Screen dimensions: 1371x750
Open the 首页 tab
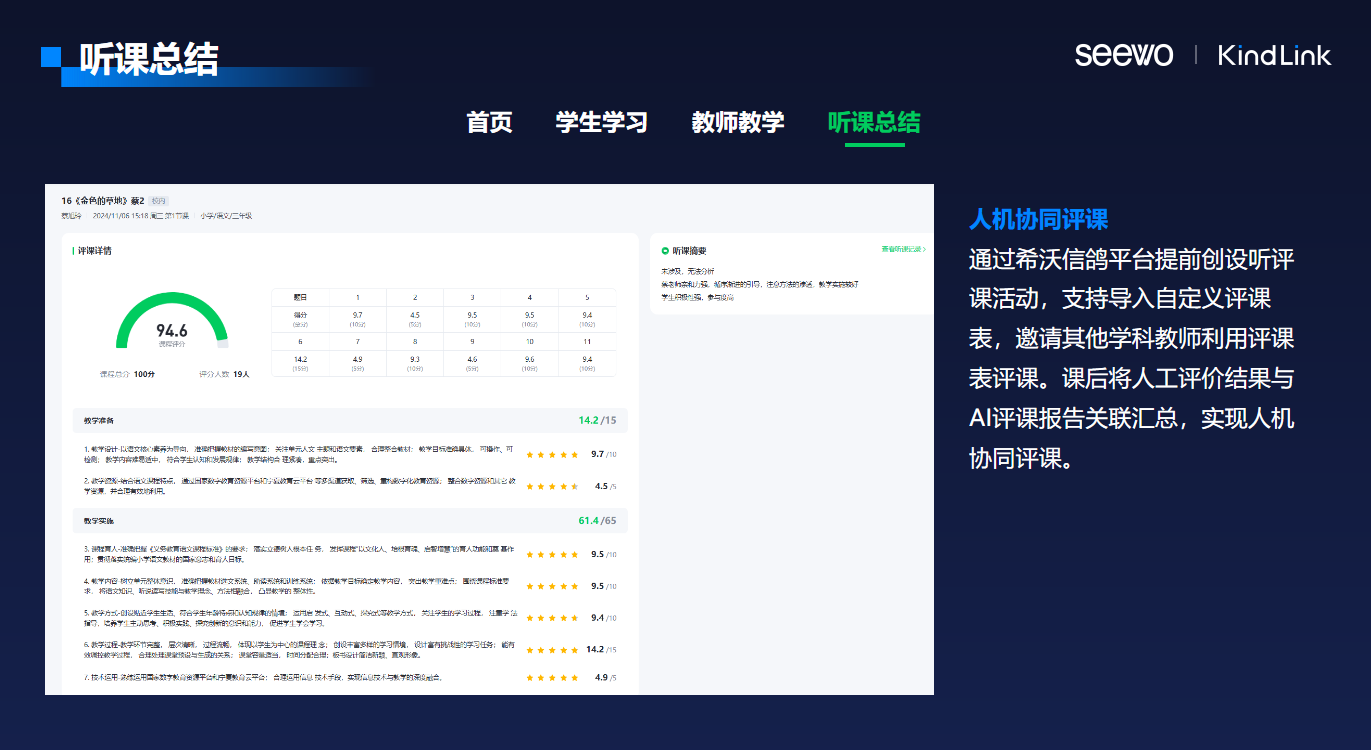click(489, 122)
